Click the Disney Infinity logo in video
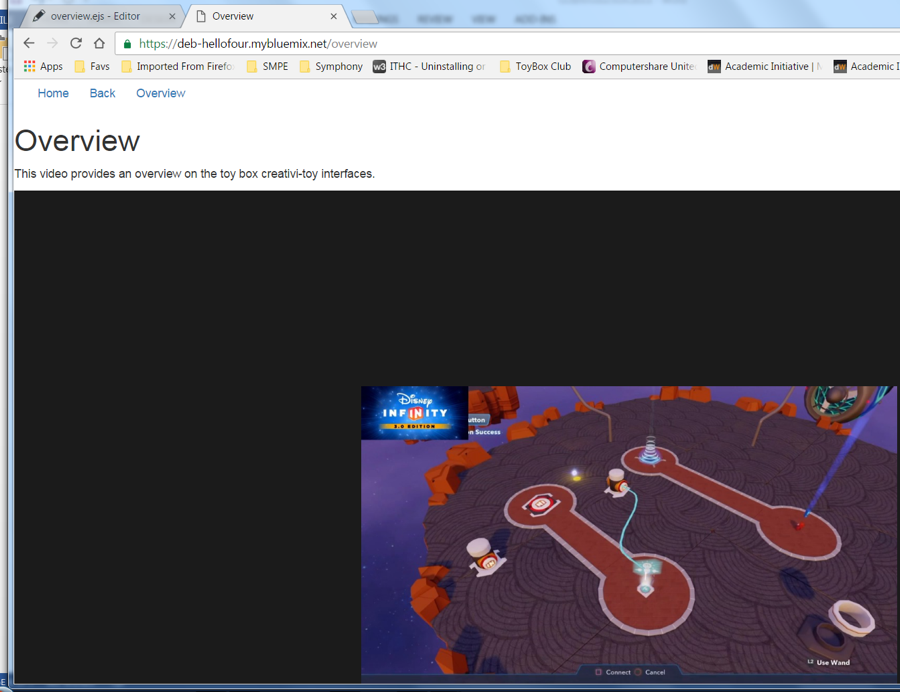 [x=414, y=413]
